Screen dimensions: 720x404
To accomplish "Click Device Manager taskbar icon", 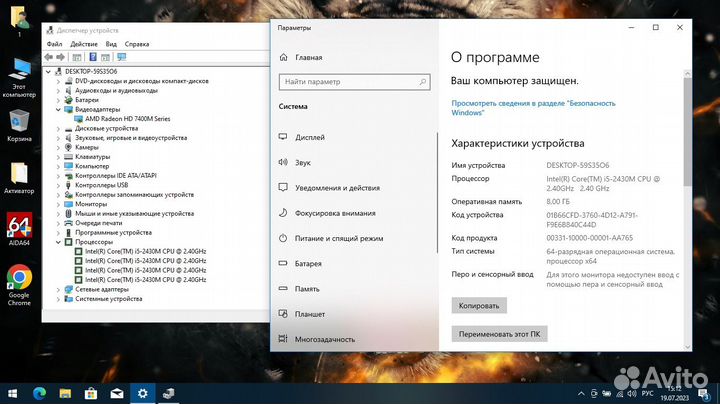I will pos(169,393).
